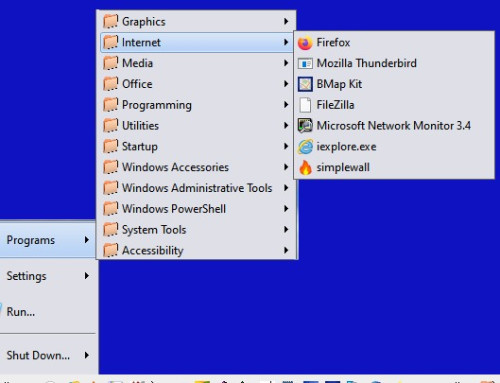Run iexplore.exe
The width and height of the screenshot is (500, 383).
click(394, 147)
